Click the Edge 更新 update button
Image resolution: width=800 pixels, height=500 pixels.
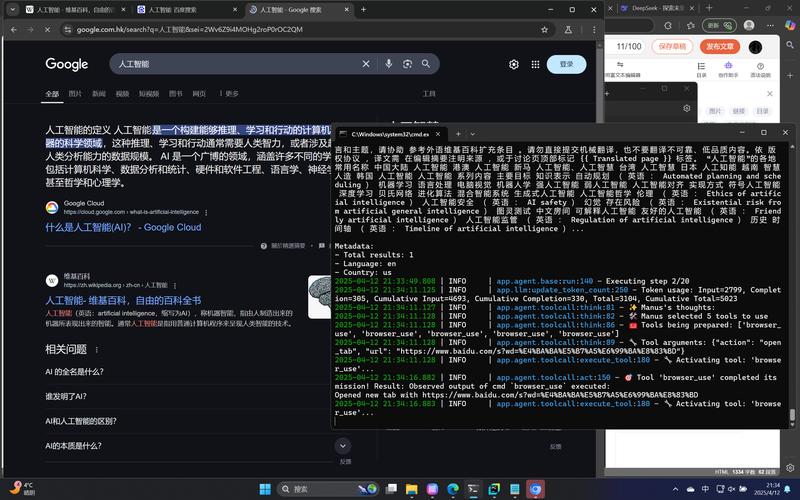click(719, 25)
